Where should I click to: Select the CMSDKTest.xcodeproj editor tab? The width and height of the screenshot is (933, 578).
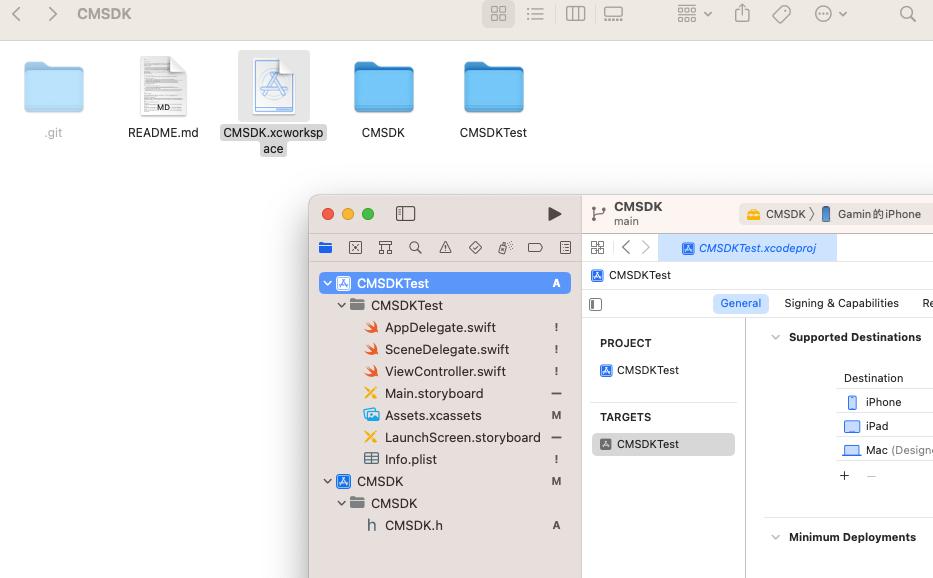747,248
